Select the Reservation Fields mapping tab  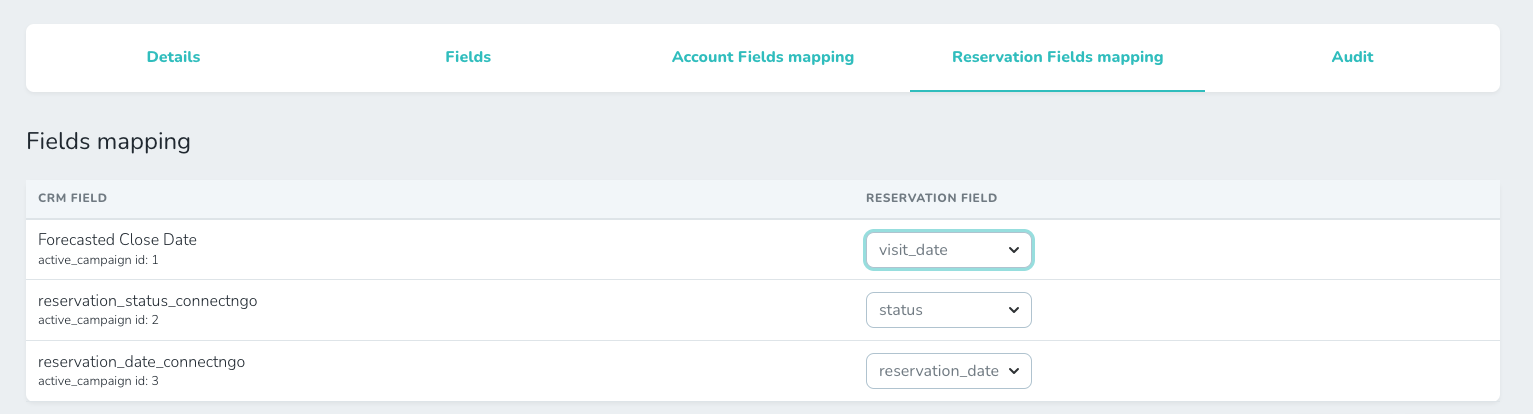tap(1057, 57)
